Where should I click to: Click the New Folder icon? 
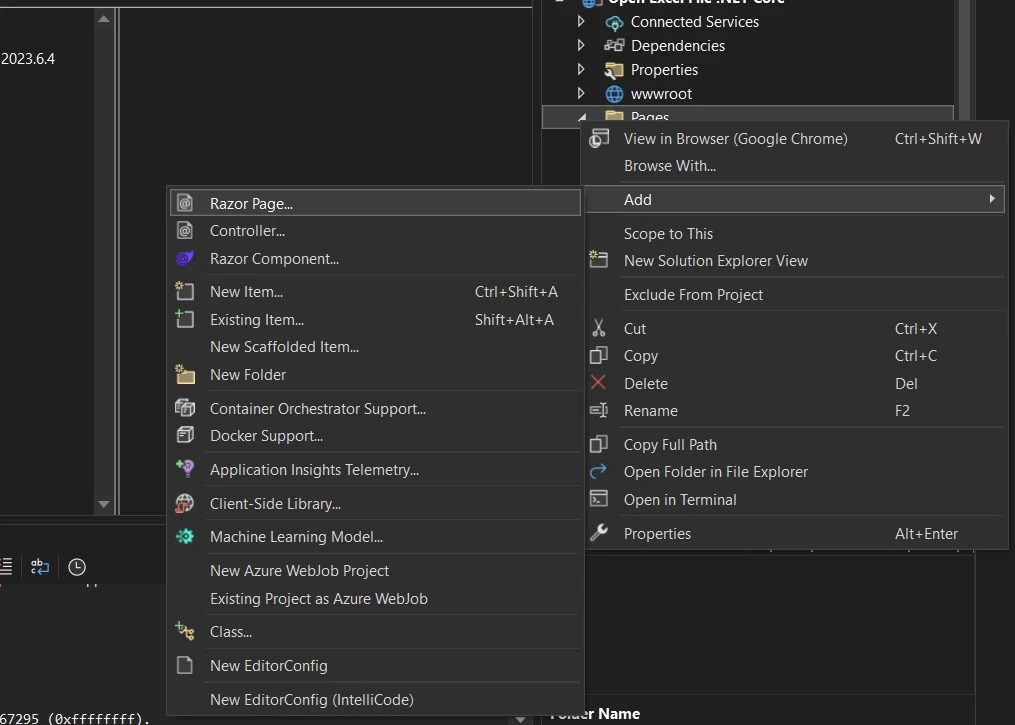tap(185, 375)
